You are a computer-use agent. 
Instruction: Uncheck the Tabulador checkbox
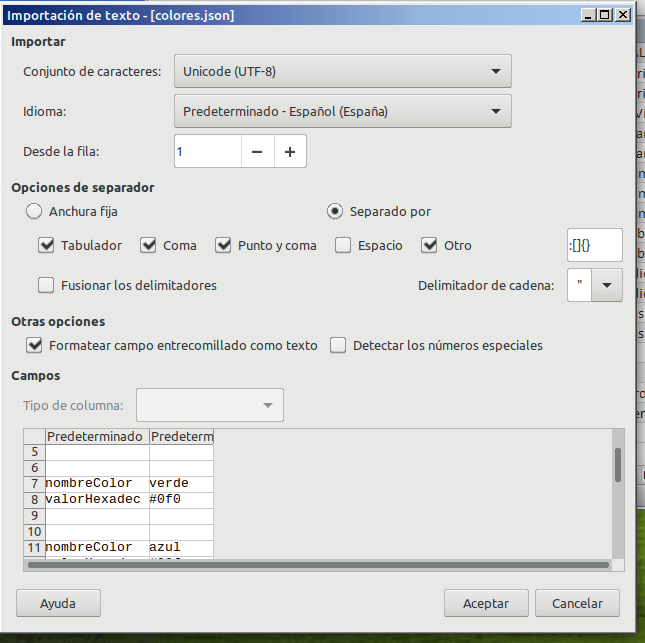pyautogui.click(x=46, y=245)
